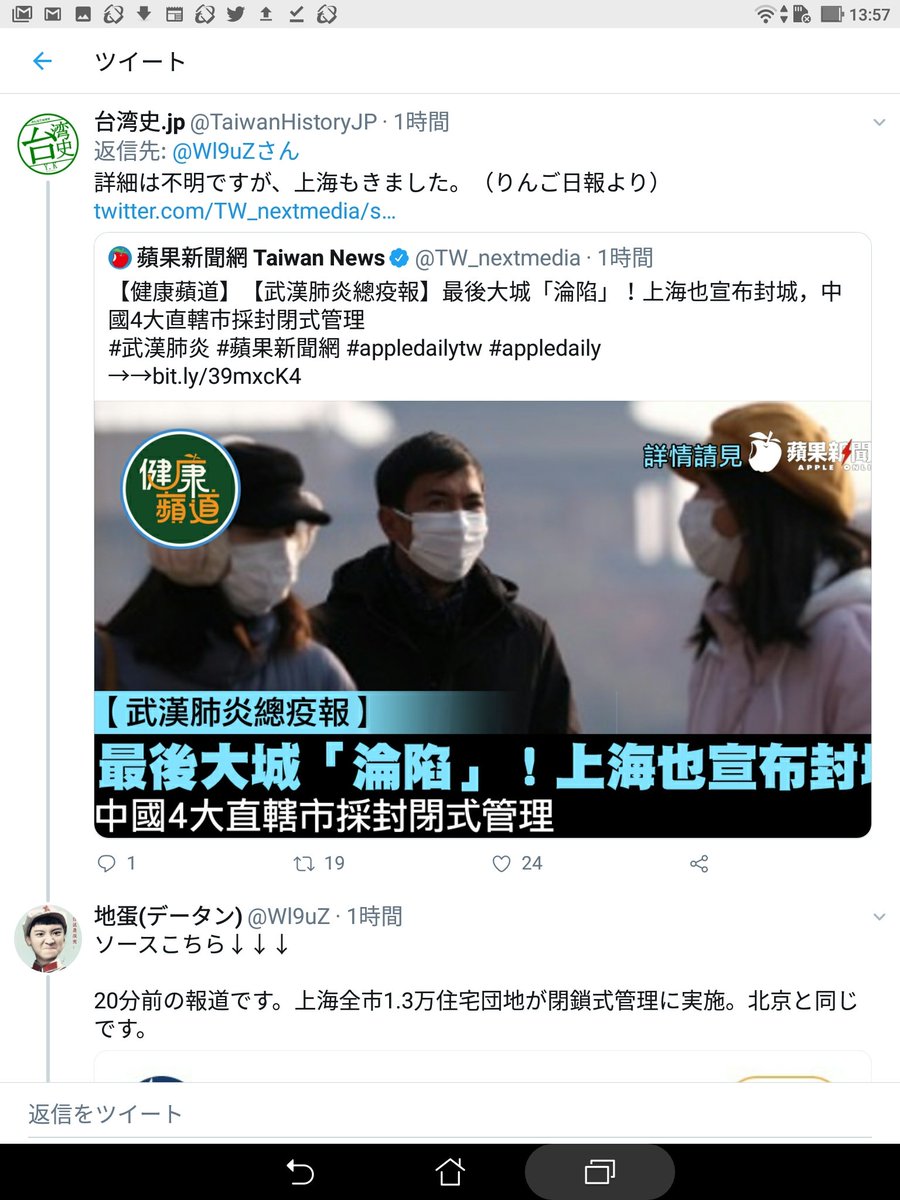Tap the Wi-Fi status bar icon
Image resolution: width=900 pixels, height=1200 pixels.
[x=767, y=14]
